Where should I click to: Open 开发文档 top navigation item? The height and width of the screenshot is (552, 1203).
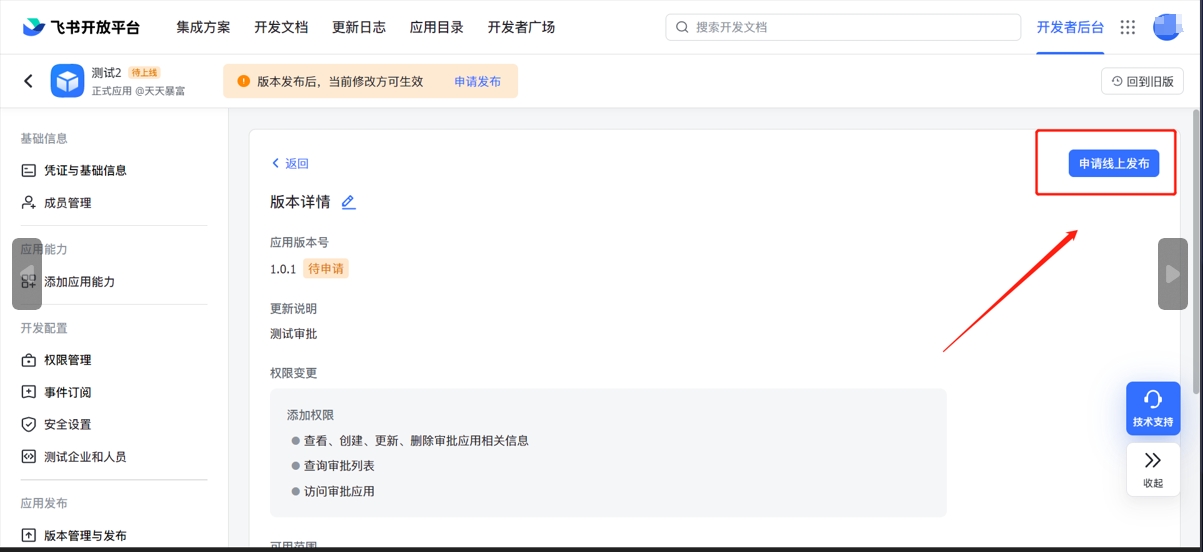(x=281, y=27)
